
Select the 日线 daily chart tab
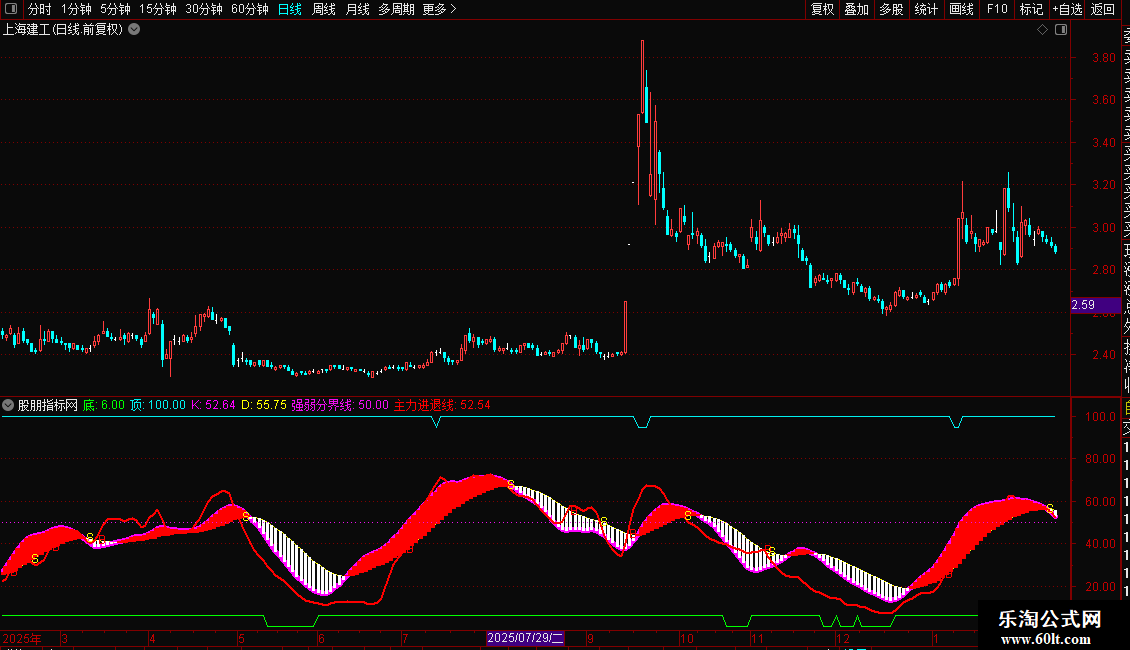(290, 9)
